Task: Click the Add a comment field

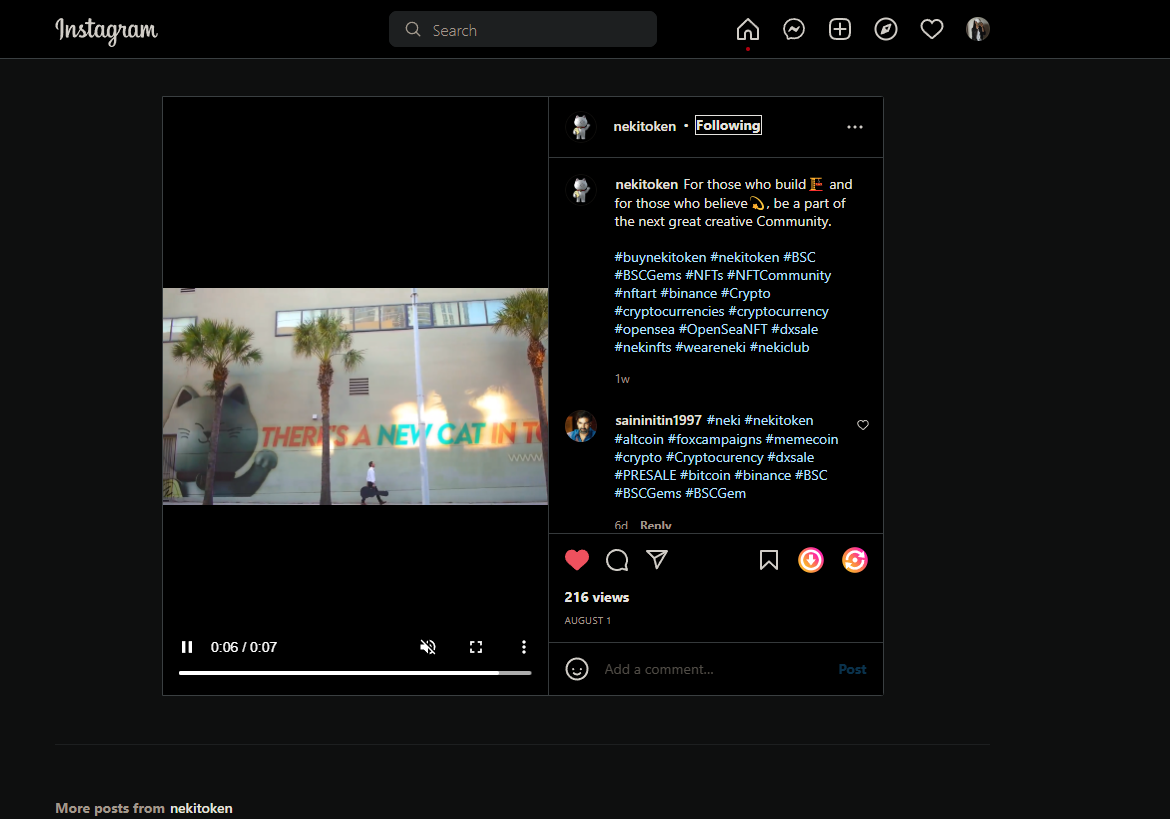Action: click(x=715, y=669)
